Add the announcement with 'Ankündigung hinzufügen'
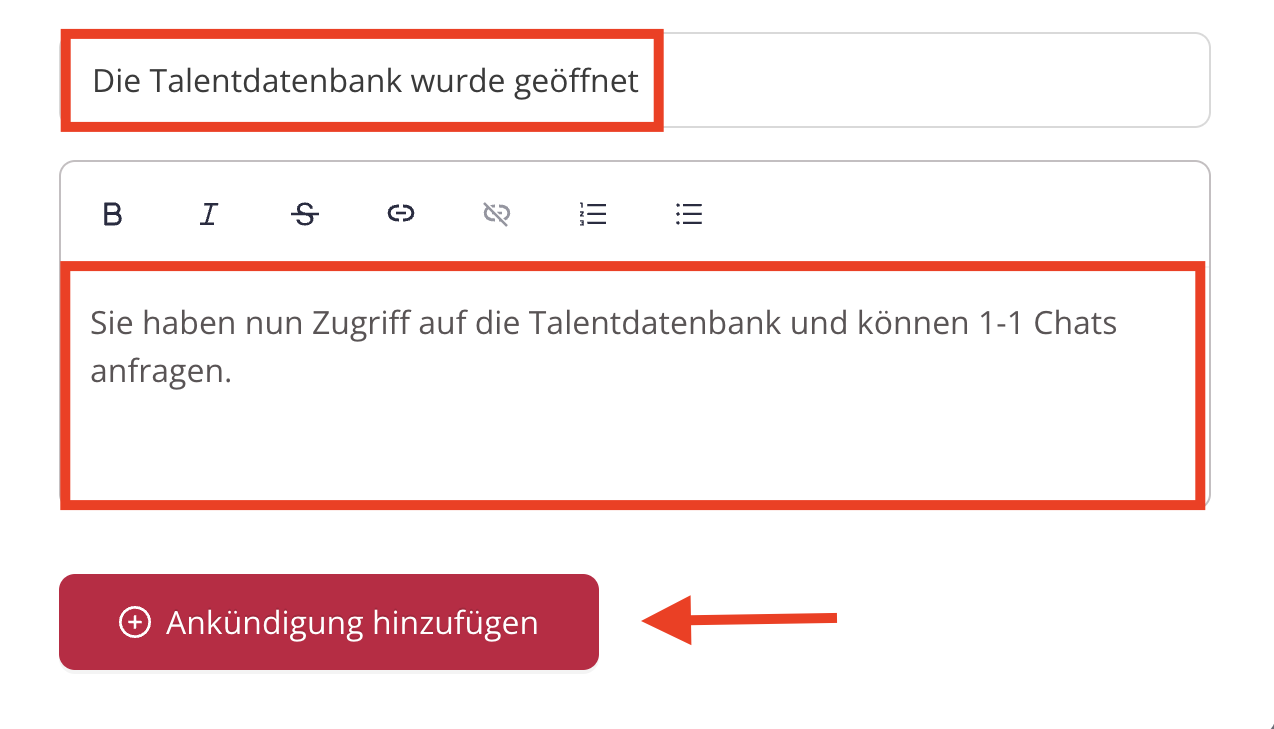The width and height of the screenshot is (1274, 729). (x=329, y=622)
